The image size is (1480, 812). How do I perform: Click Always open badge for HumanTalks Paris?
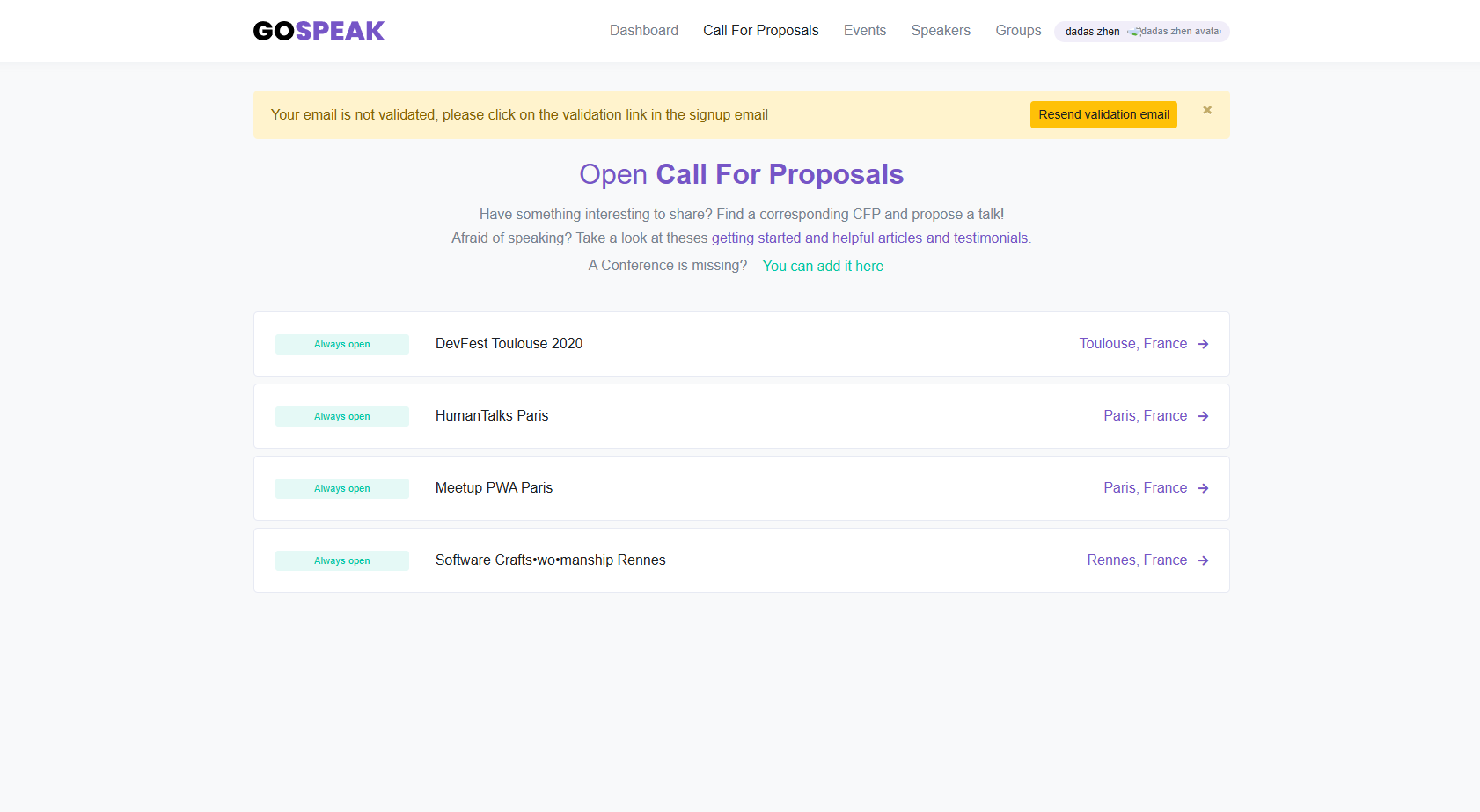[x=342, y=416]
